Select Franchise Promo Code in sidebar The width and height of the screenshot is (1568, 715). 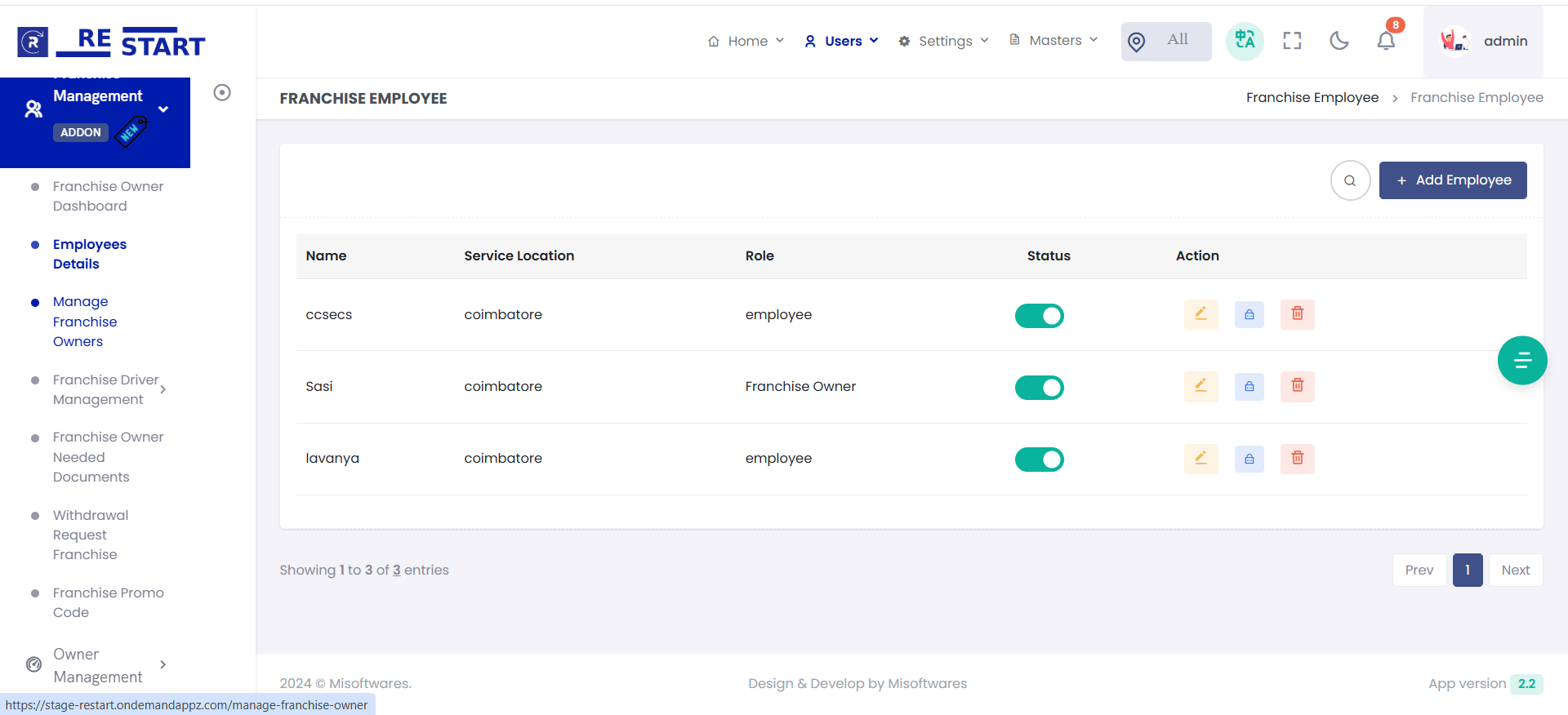108,602
